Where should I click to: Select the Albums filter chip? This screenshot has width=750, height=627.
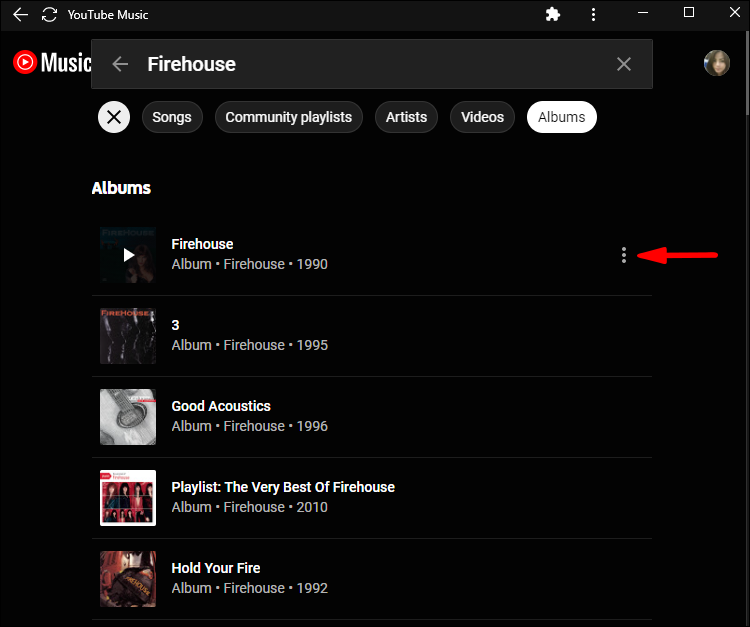click(561, 117)
